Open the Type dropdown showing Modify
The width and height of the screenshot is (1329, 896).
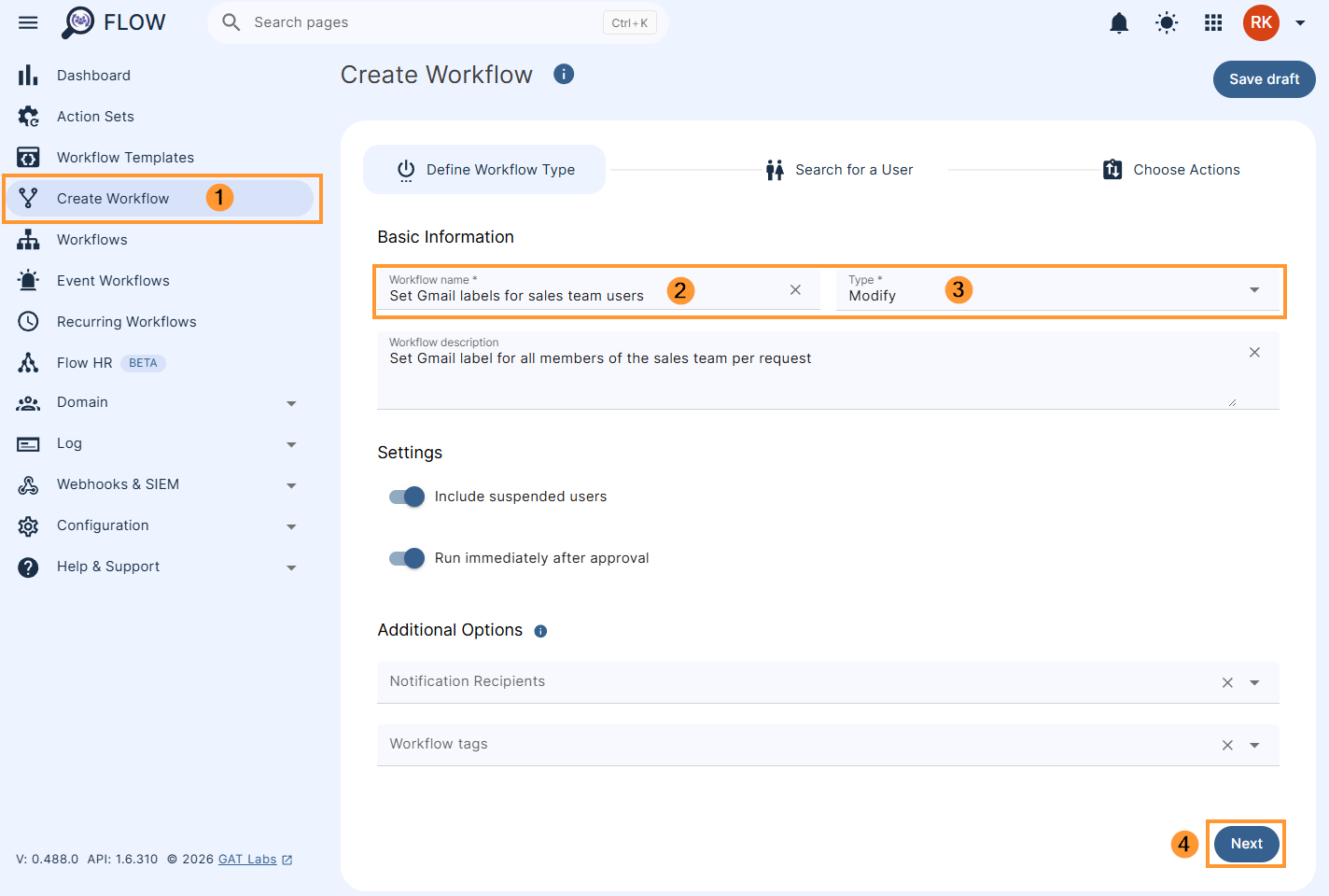coord(1057,289)
